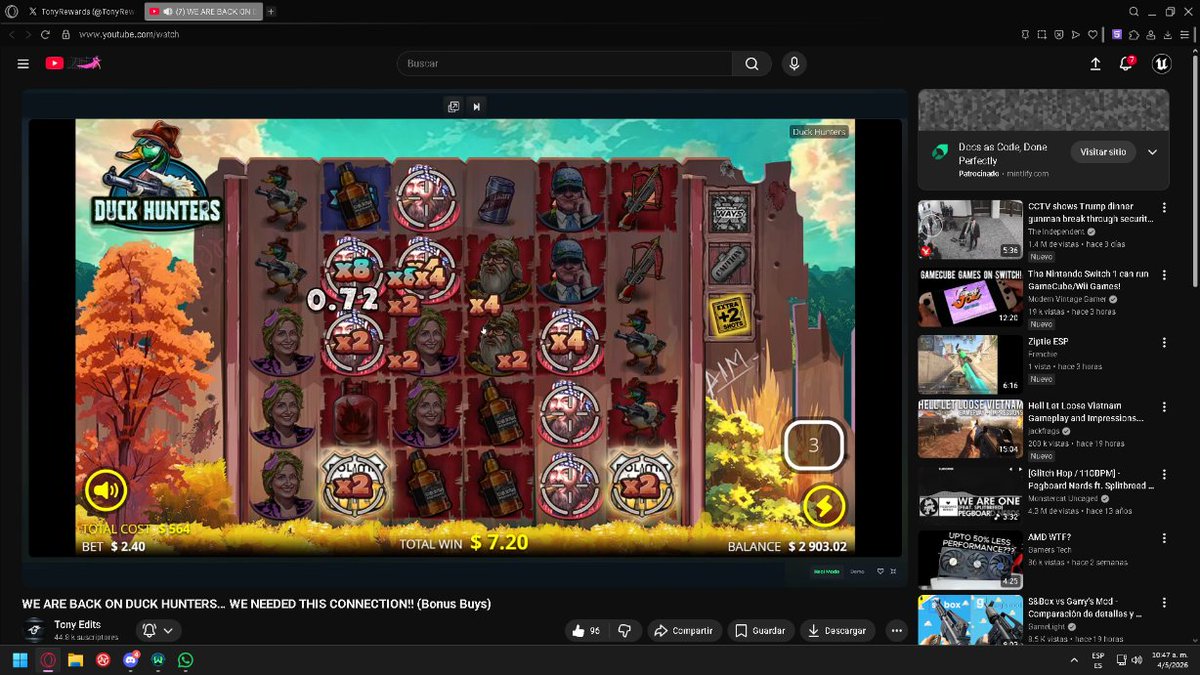
Task: Open a new browser tab
Action: (x=271, y=11)
